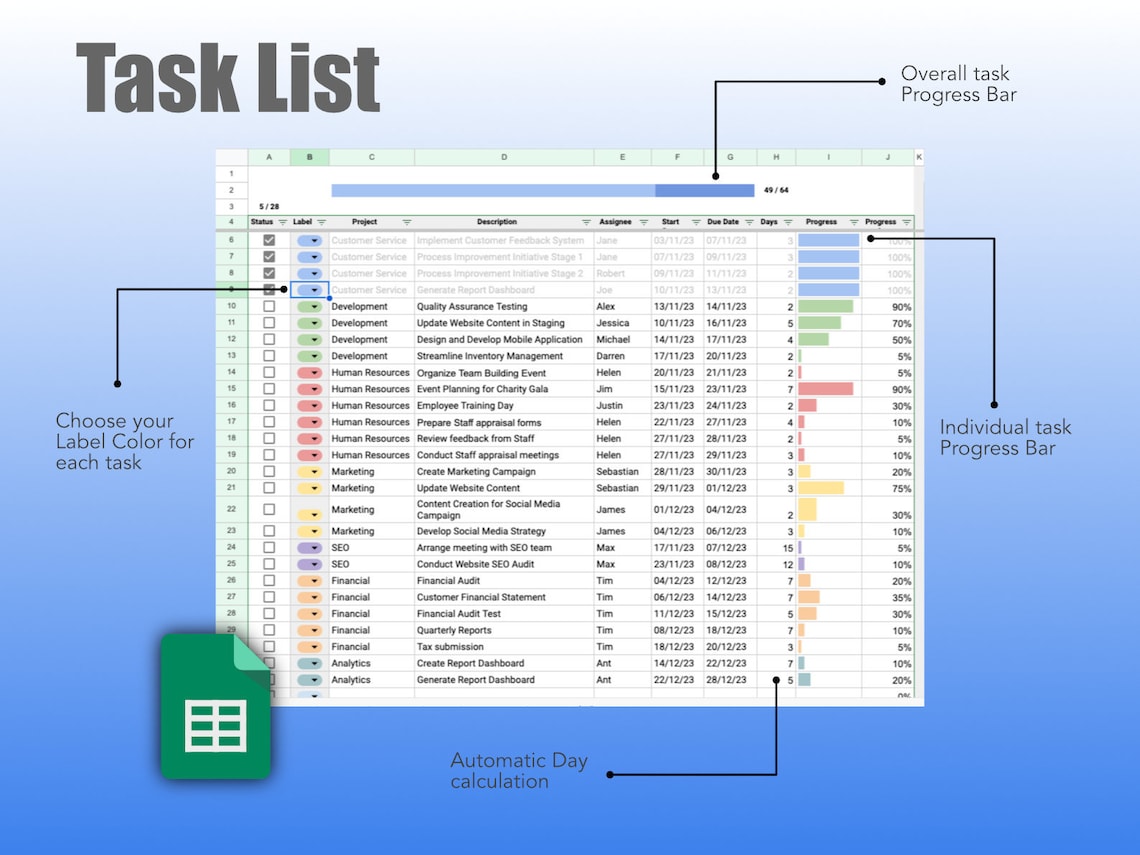Select row 15 header
The width and height of the screenshot is (1140, 855).
(231, 389)
